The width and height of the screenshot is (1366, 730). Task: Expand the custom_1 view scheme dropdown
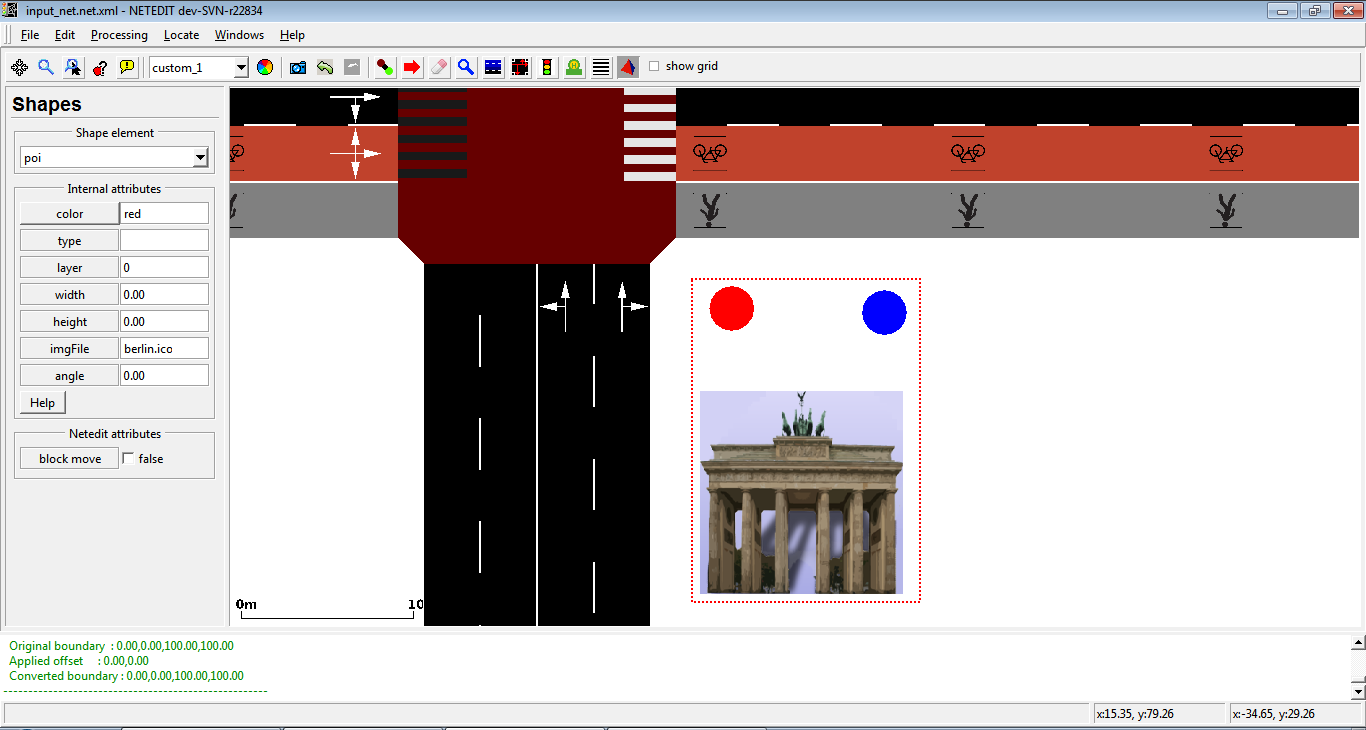240,68
